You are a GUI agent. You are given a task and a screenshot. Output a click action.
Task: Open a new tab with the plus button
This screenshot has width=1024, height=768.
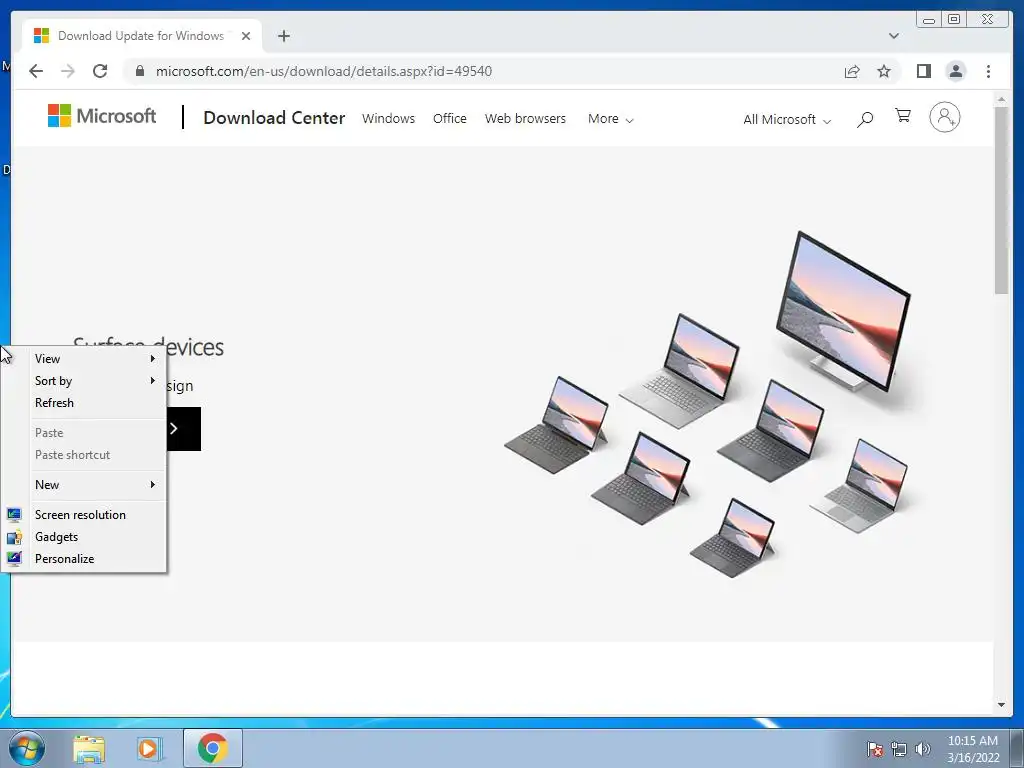tap(283, 36)
